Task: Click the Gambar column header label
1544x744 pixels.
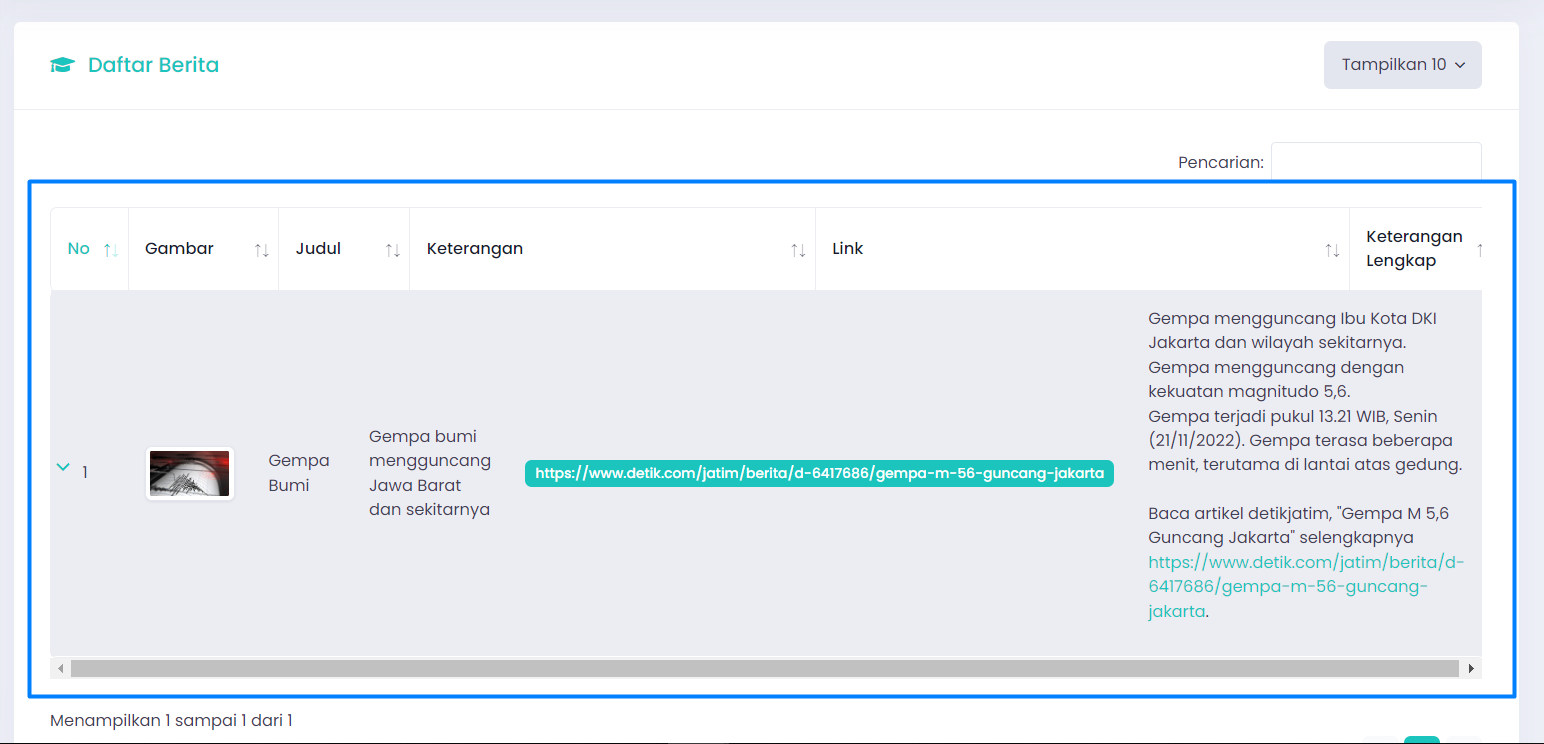Action: point(179,249)
